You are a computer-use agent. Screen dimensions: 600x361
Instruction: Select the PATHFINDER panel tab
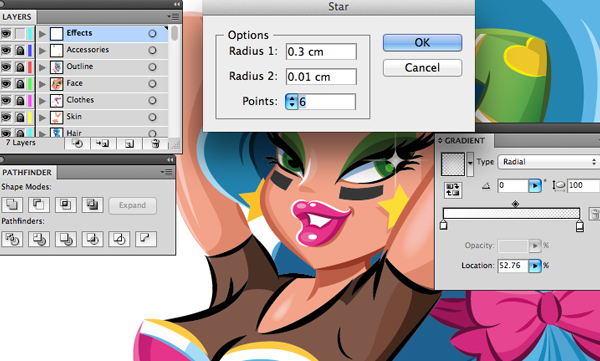pos(27,172)
